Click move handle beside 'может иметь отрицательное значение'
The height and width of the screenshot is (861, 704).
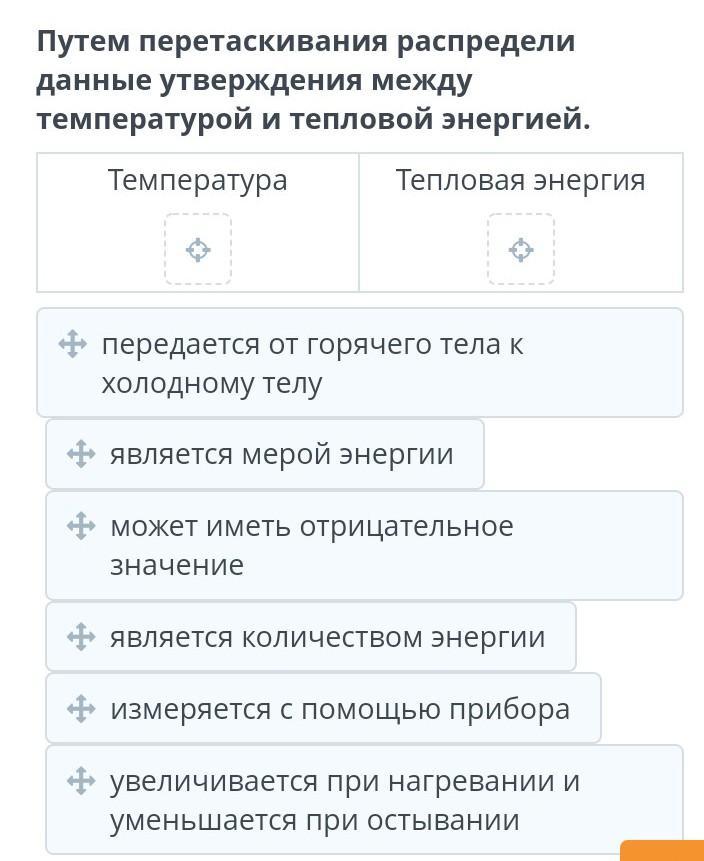click(x=81, y=526)
